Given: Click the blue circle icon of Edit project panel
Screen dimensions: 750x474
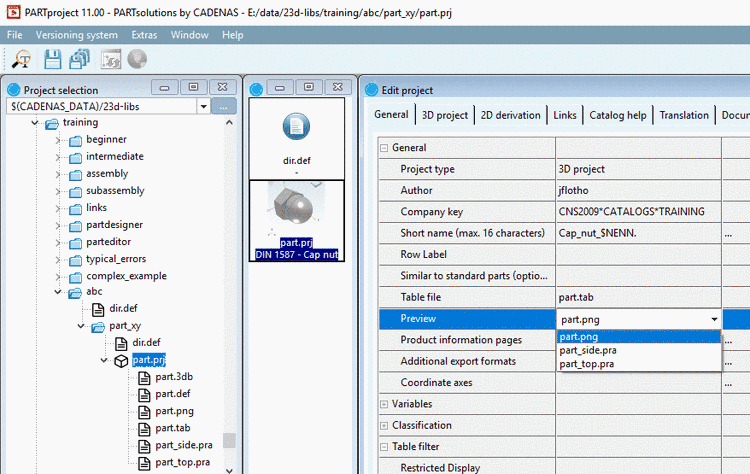Looking at the screenshot, I should [x=371, y=89].
